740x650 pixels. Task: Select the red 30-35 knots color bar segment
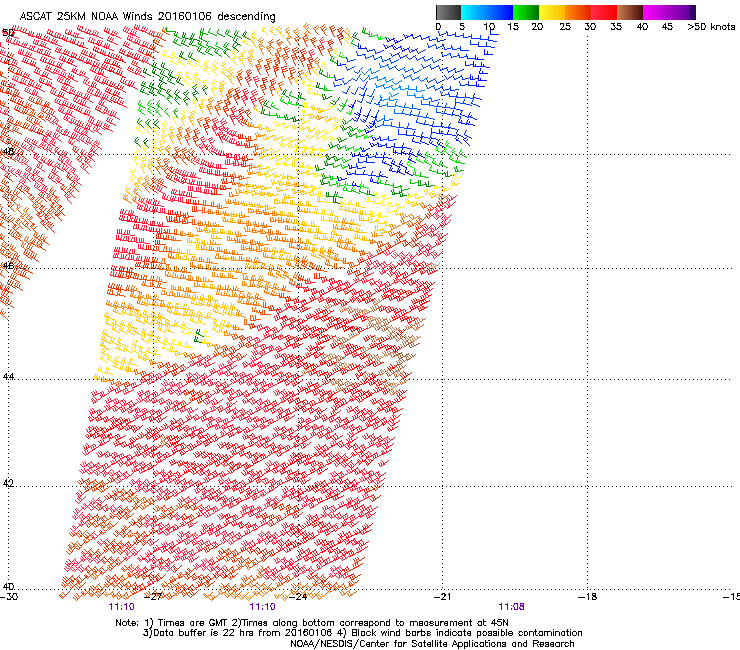coord(604,12)
